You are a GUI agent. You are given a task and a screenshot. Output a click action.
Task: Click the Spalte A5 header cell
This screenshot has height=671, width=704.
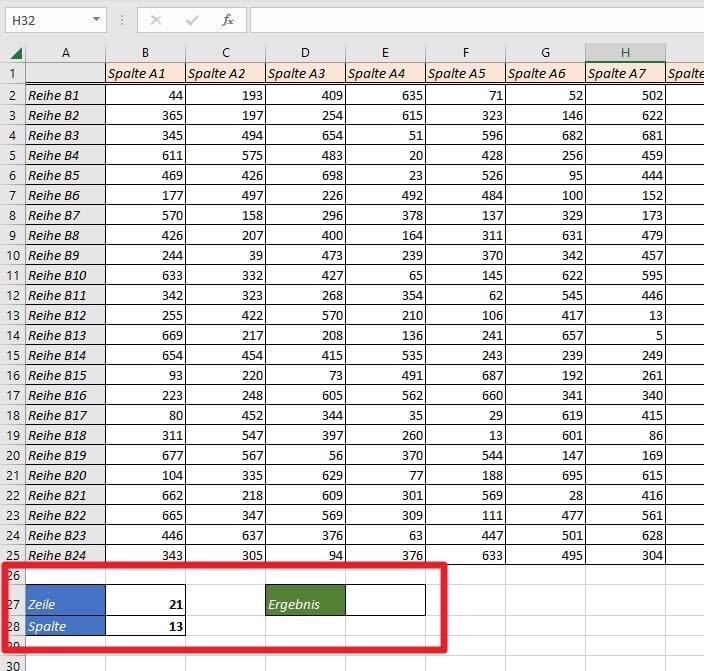tap(466, 73)
